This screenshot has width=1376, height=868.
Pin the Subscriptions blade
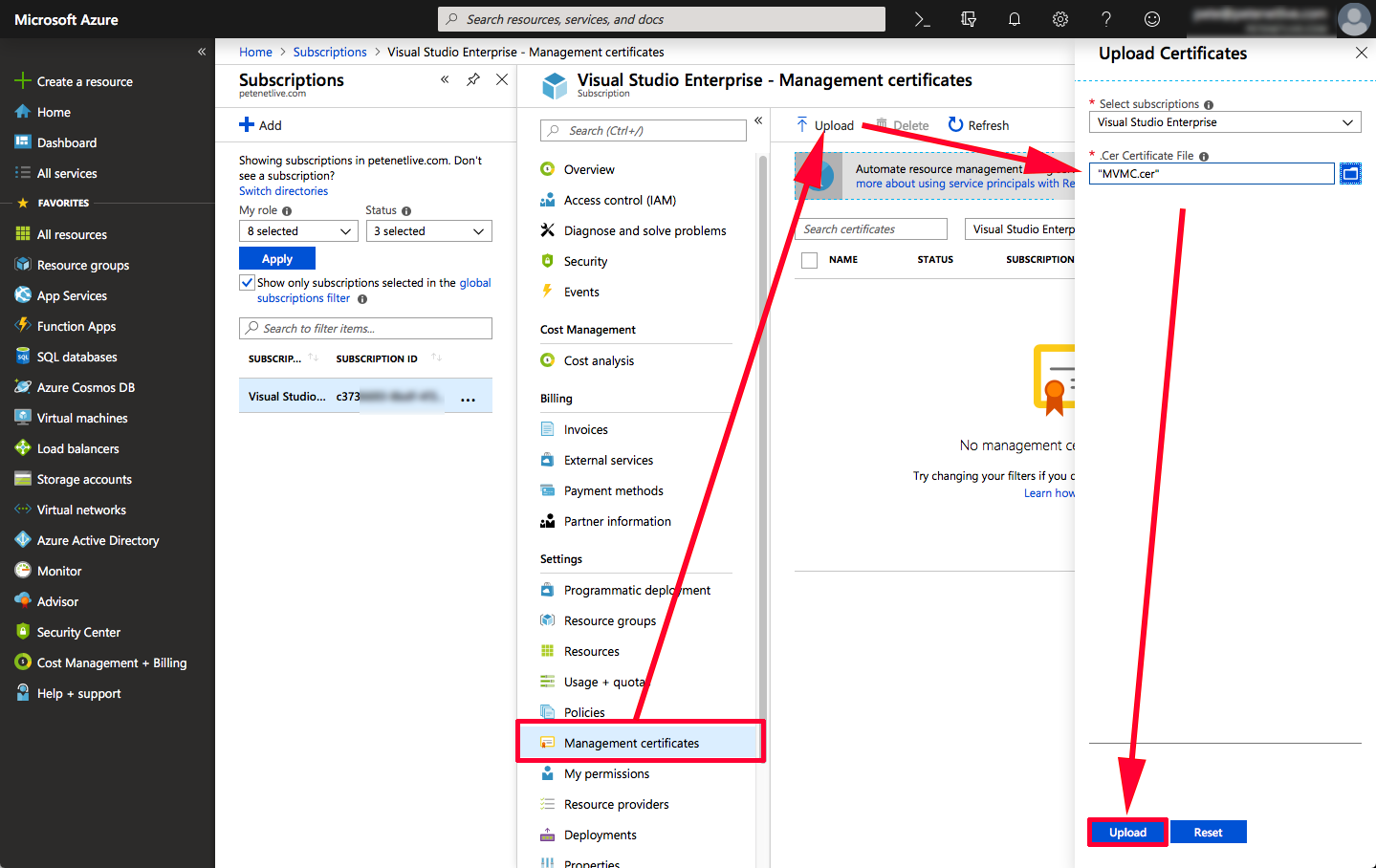(x=473, y=79)
